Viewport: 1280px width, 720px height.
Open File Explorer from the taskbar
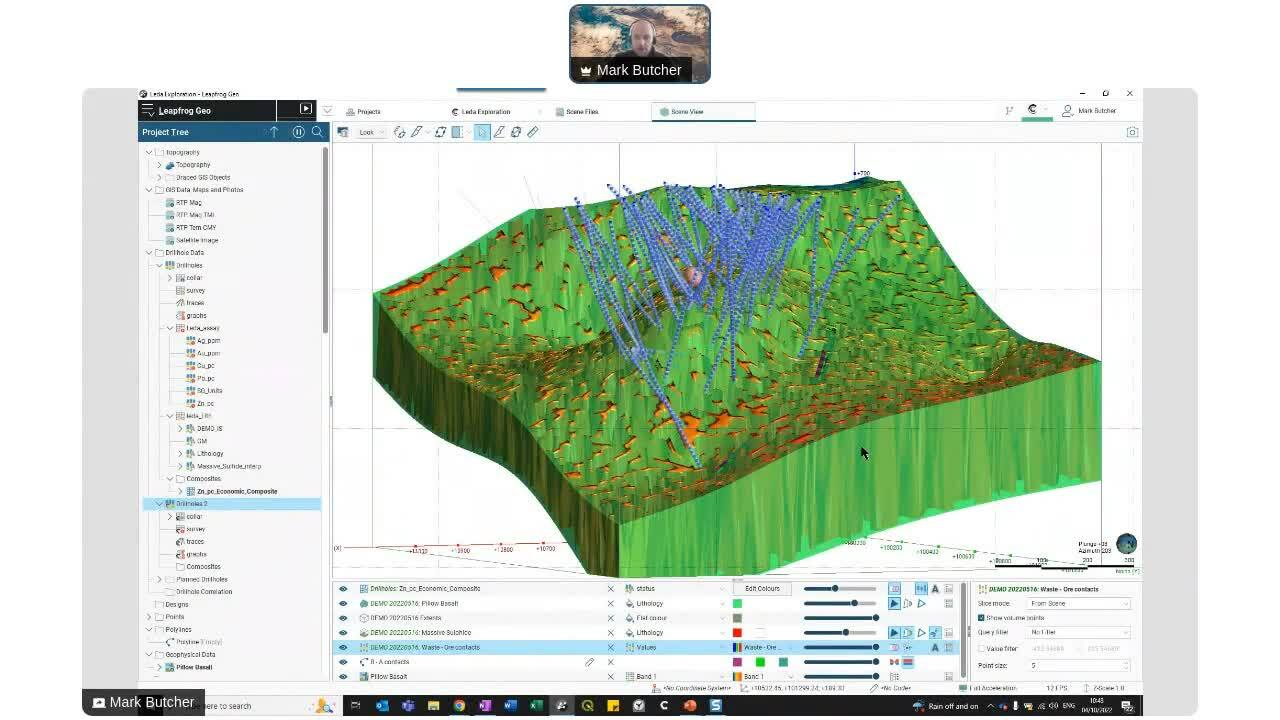(433, 705)
